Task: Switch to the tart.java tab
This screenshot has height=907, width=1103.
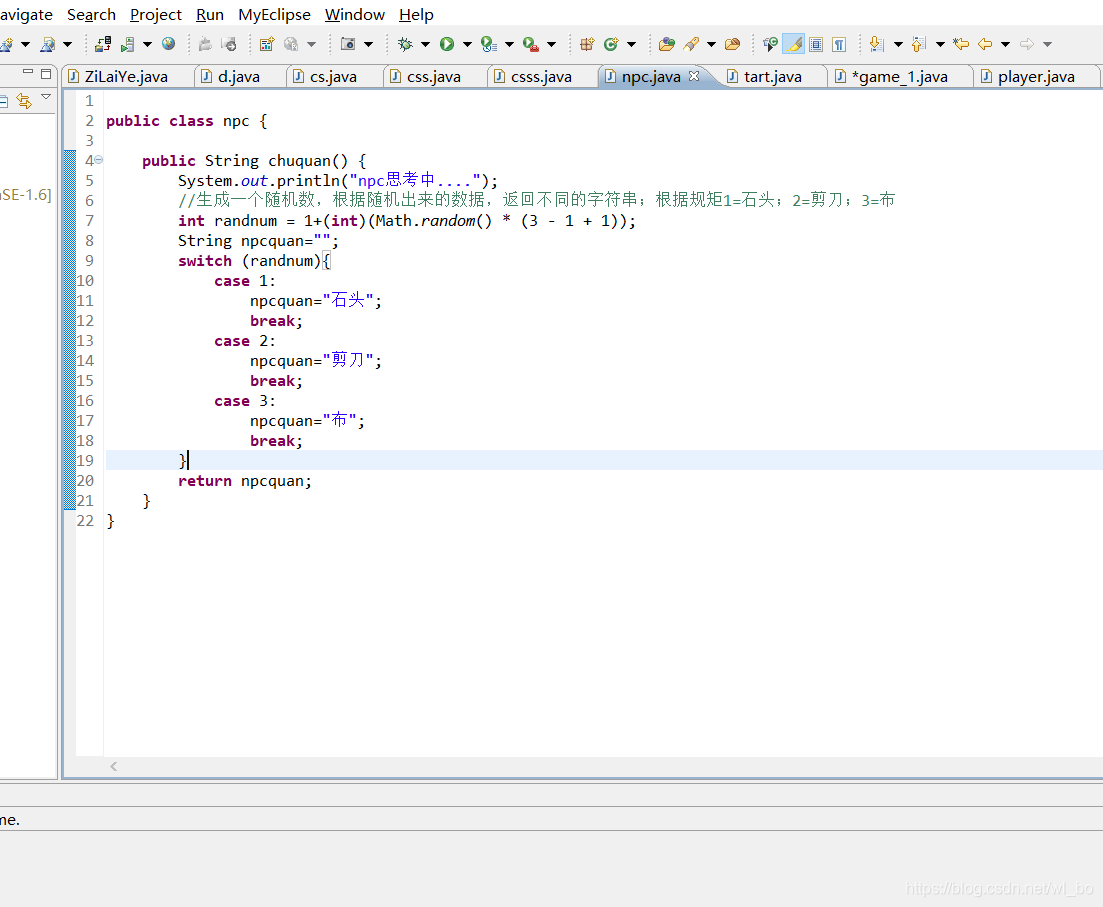Action: pyautogui.click(x=772, y=77)
